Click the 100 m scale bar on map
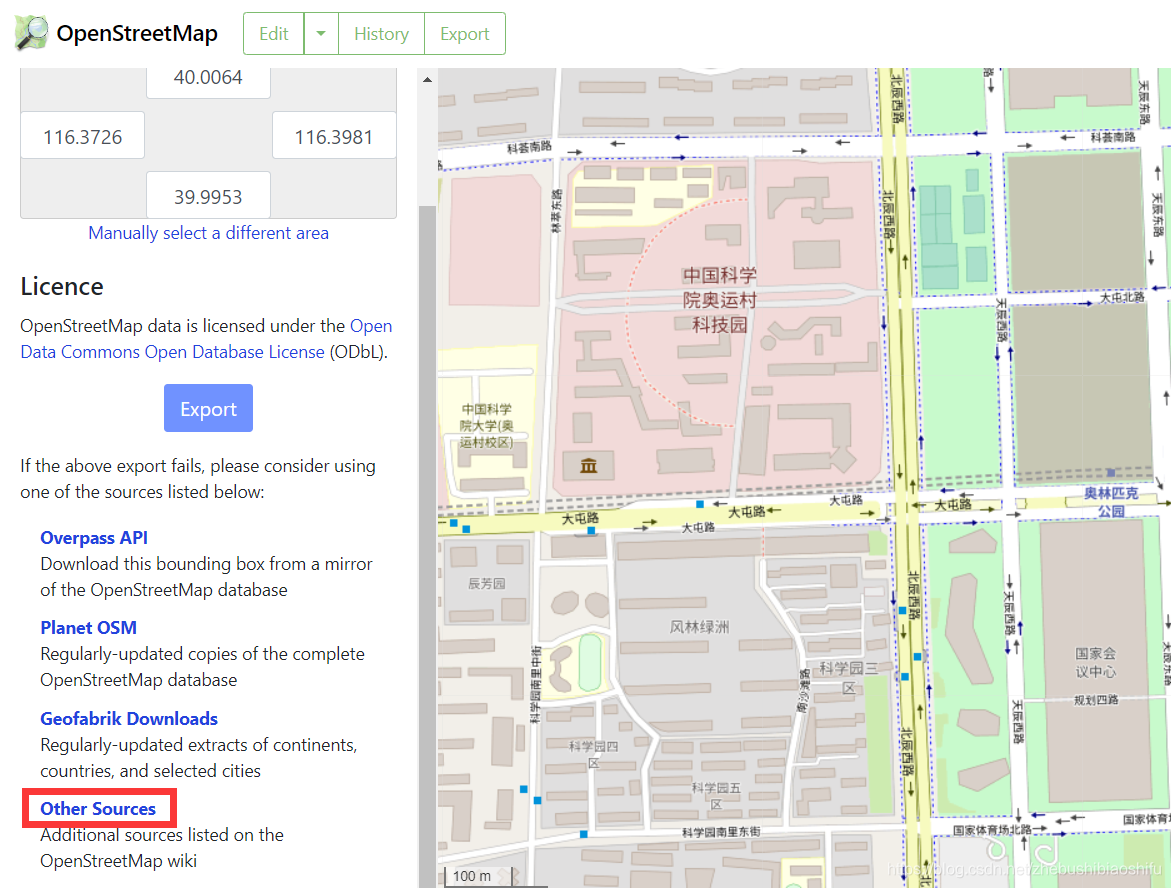 [x=475, y=875]
